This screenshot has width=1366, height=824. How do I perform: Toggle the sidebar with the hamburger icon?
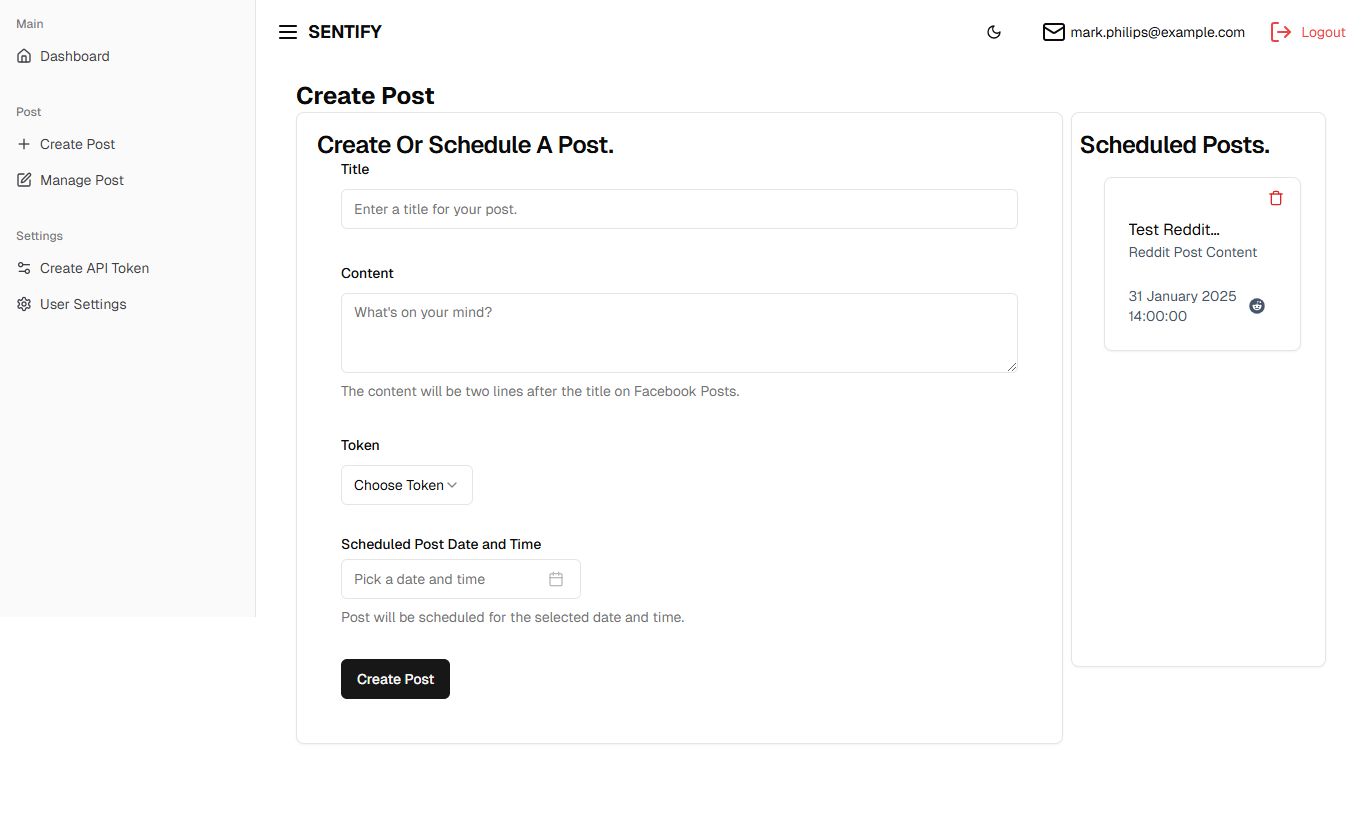click(288, 32)
